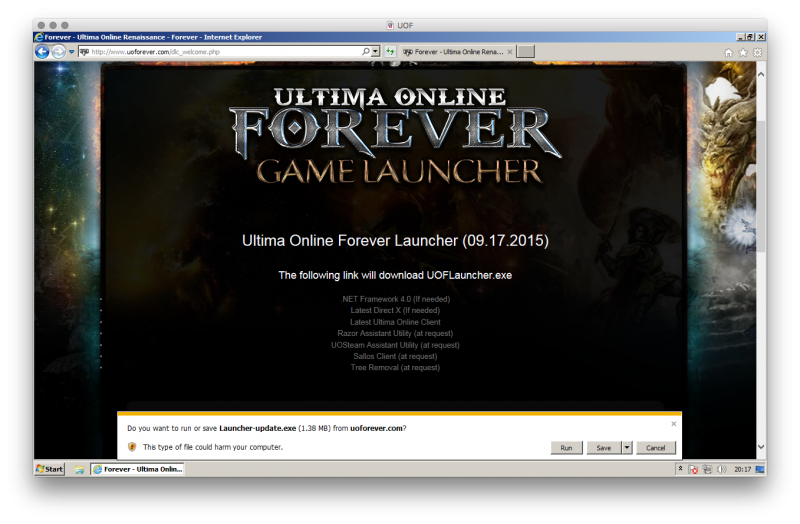Click Run in the download bar
The width and height of the screenshot is (800, 524).
point(566,448)
